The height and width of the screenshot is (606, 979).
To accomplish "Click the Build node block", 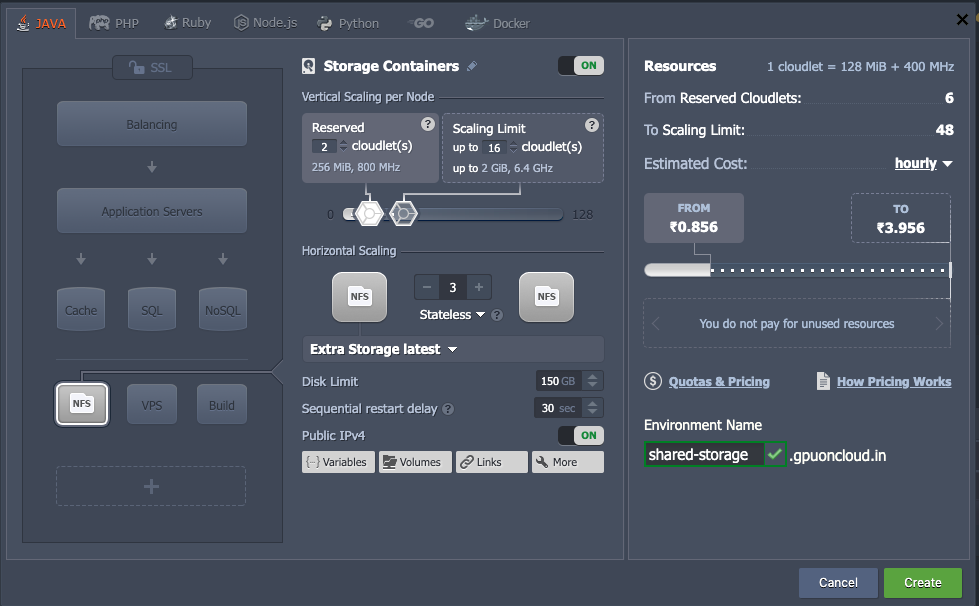I will coord(222,404).
